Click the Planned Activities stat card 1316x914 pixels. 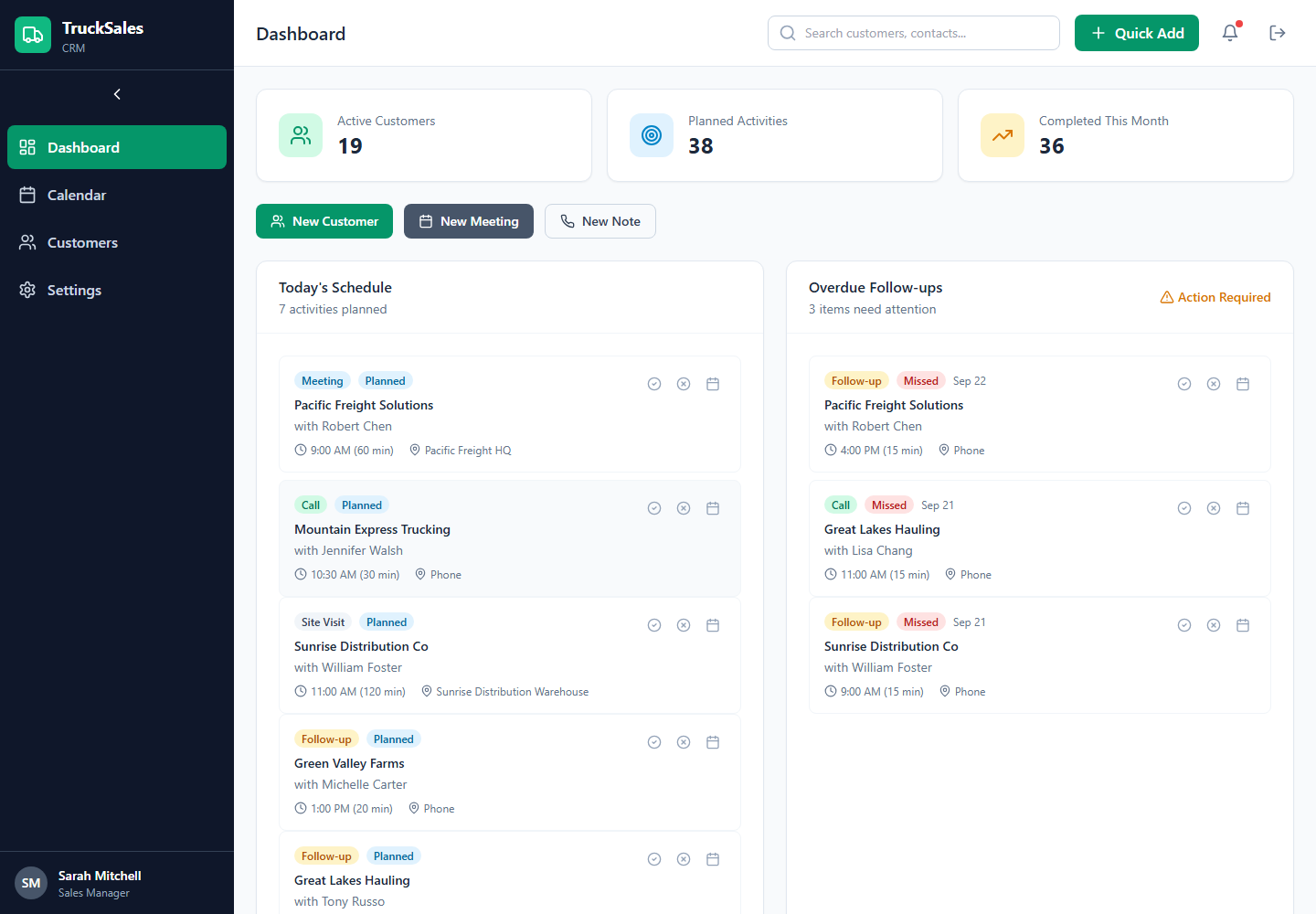[x=775, y=135]
